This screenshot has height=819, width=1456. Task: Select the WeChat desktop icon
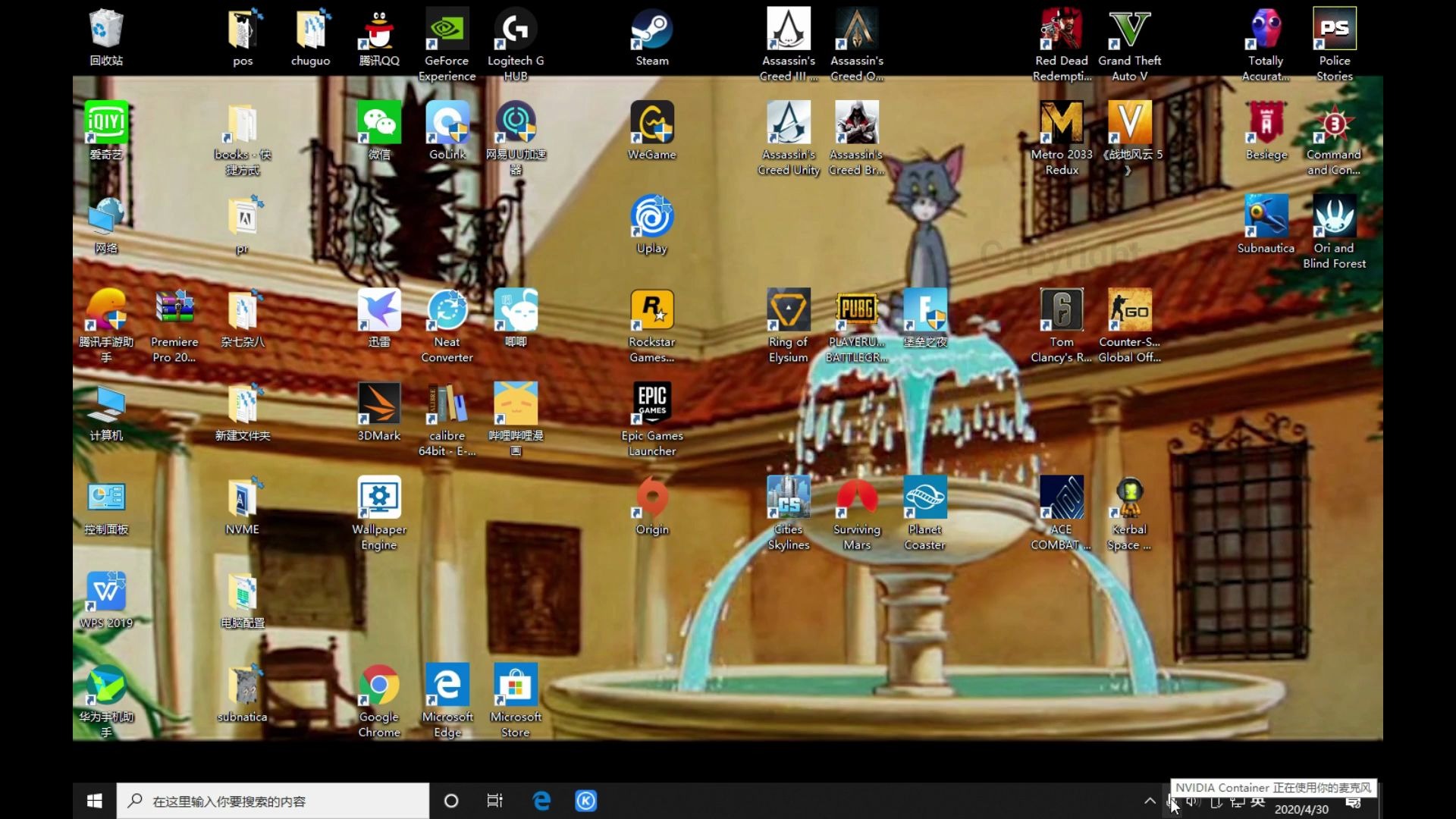pos(379,130)
